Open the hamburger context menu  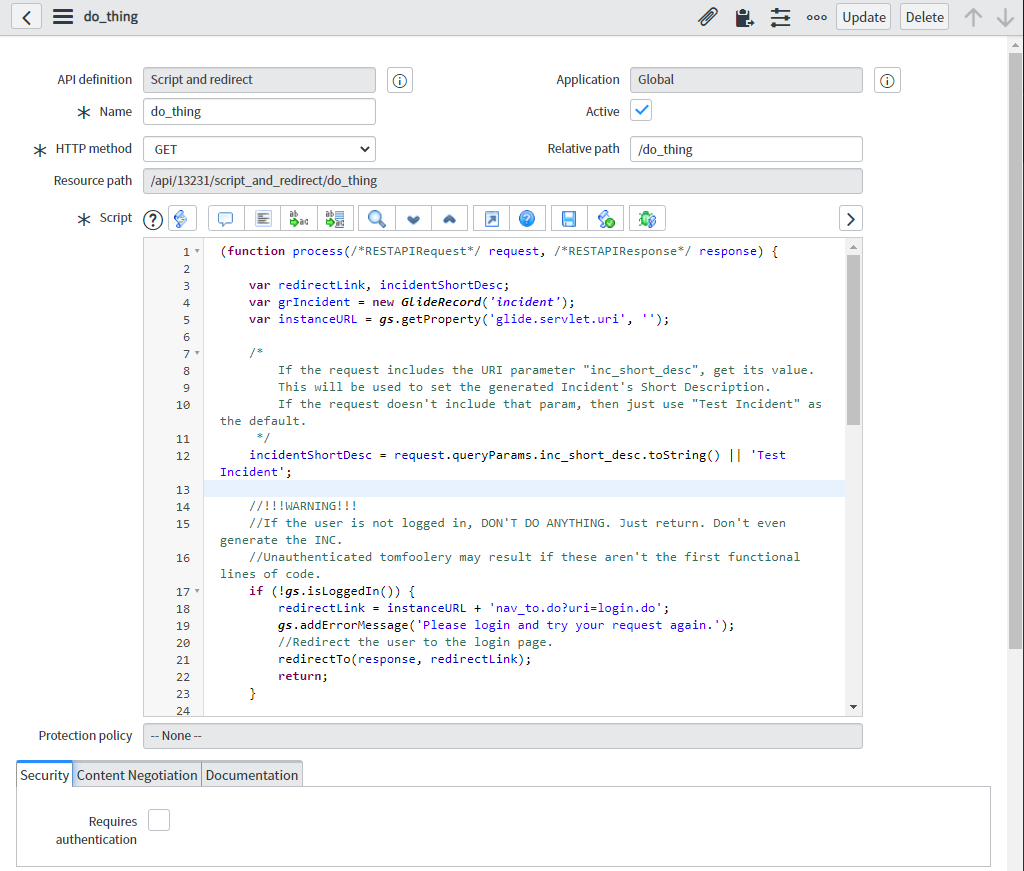pyautogui.click(x=63, y=17)
